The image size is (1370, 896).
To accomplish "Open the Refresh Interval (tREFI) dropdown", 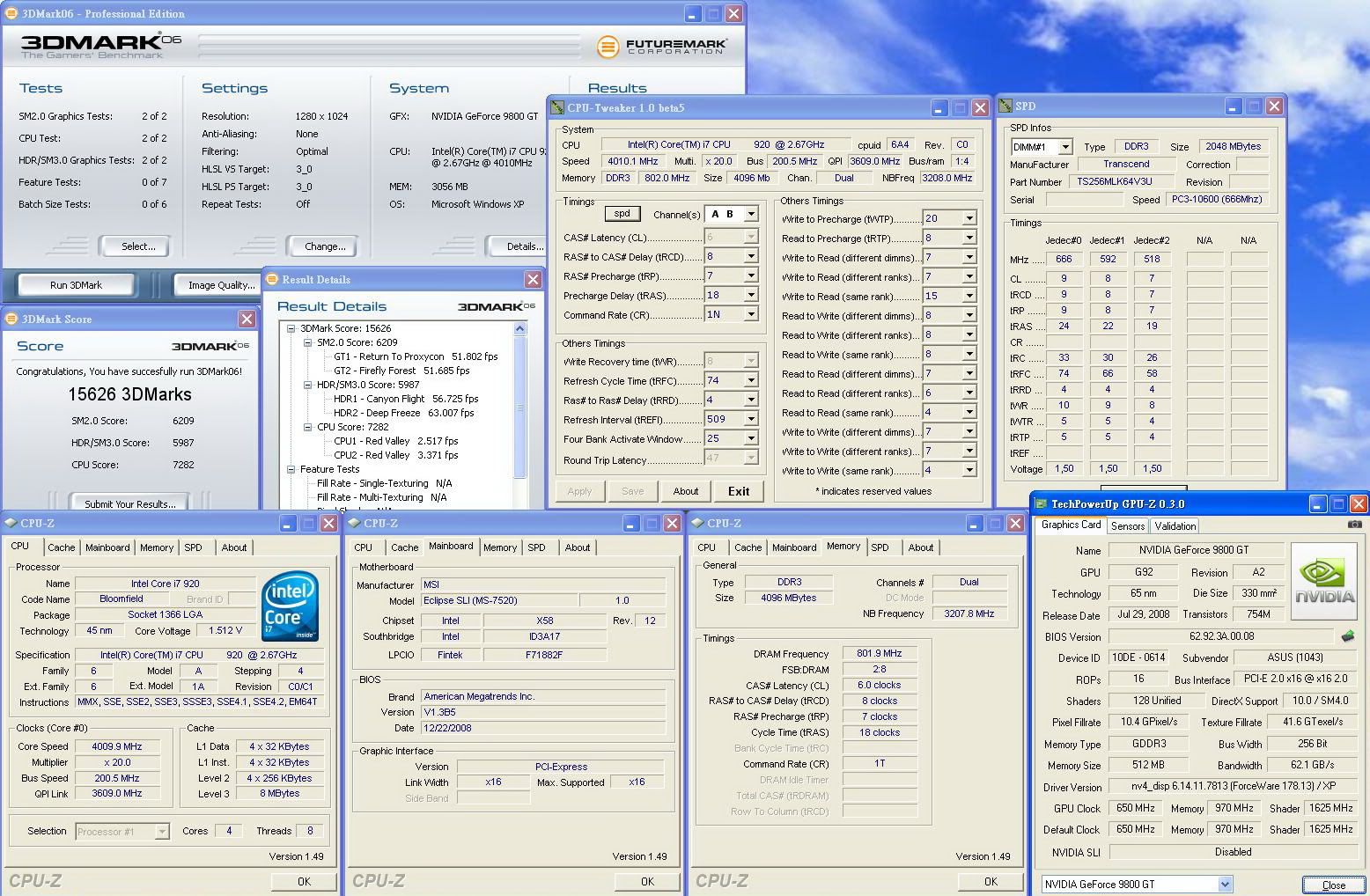I will click(x=751, y=419).
